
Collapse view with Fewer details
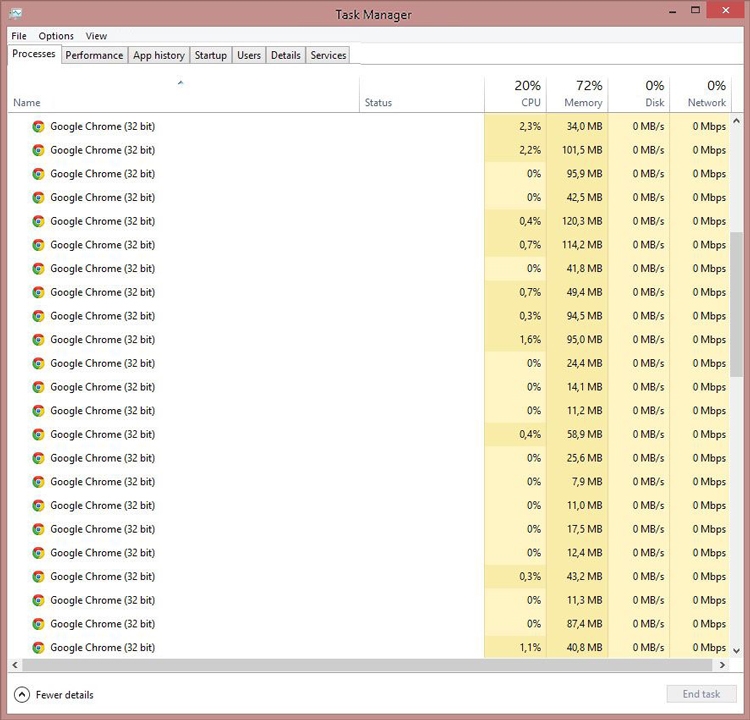pyautogui.click(x=54, y=695)
